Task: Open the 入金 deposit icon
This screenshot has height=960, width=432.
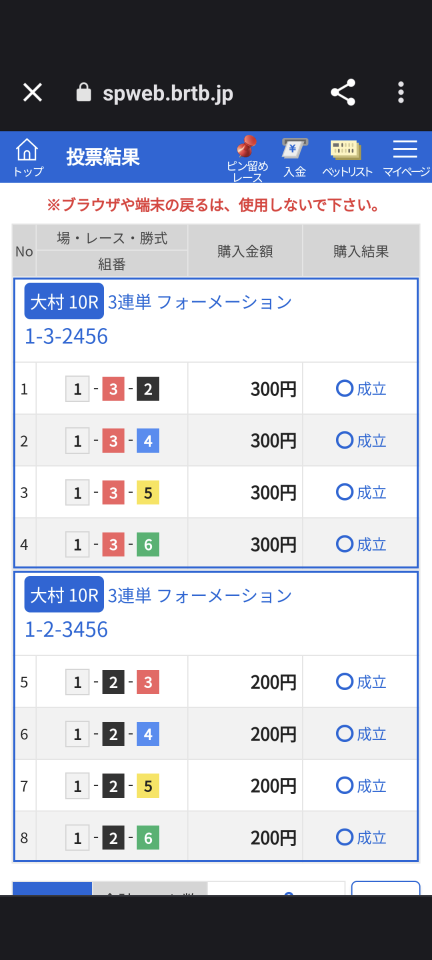Action: point(294,158)
